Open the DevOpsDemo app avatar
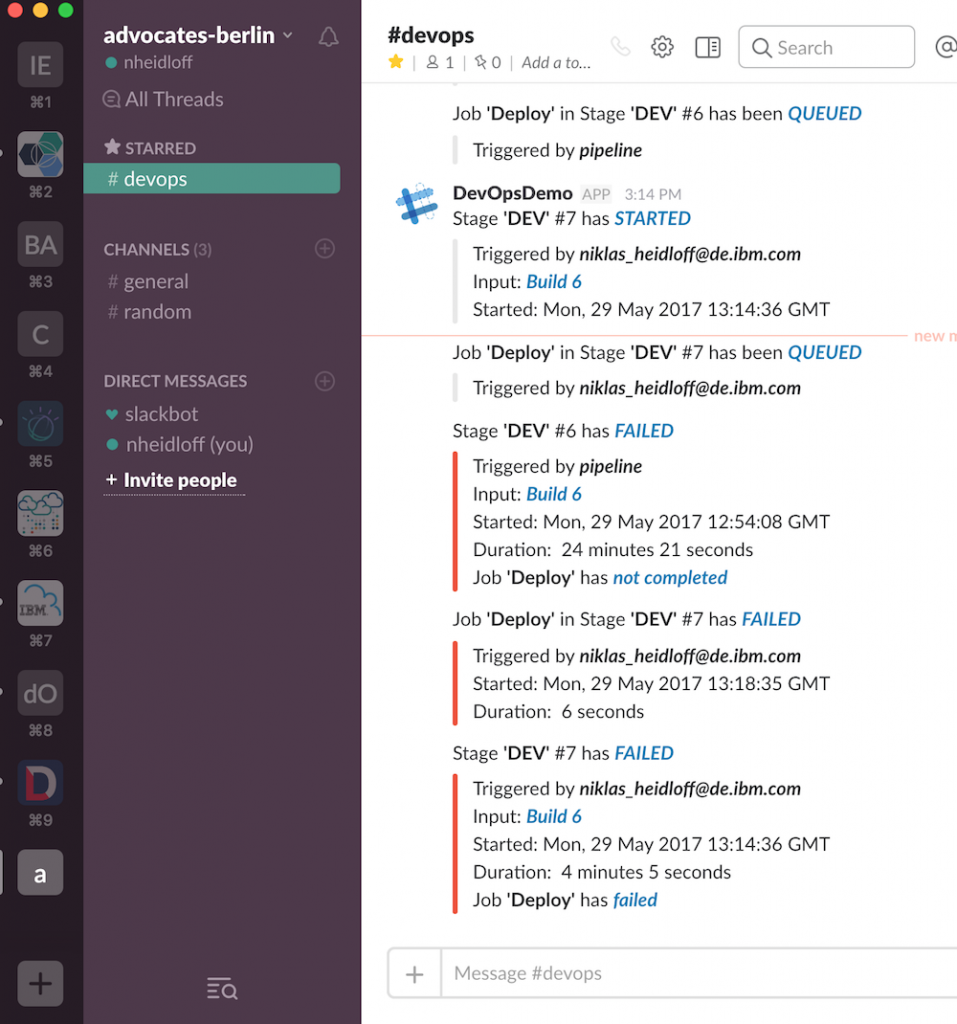The width and height of the screenshot is (957, 1024). point(417,204)
